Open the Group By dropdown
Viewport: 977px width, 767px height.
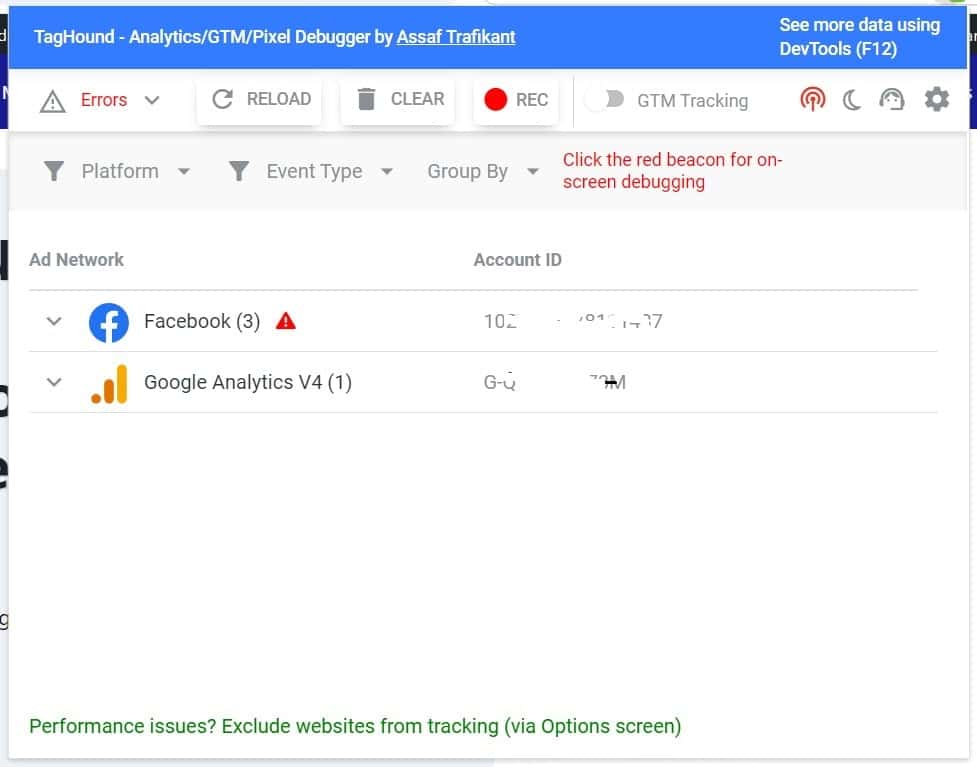tap(532, 171)
